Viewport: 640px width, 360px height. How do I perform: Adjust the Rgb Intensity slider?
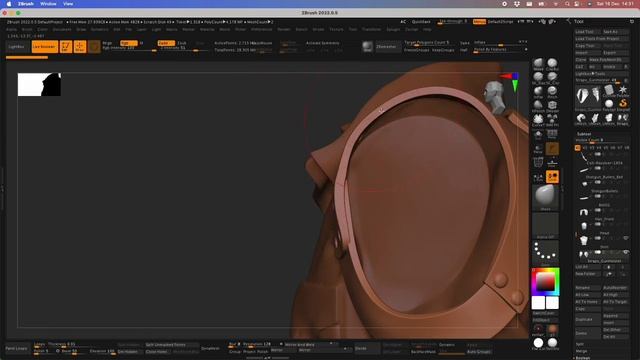(129, 48)
